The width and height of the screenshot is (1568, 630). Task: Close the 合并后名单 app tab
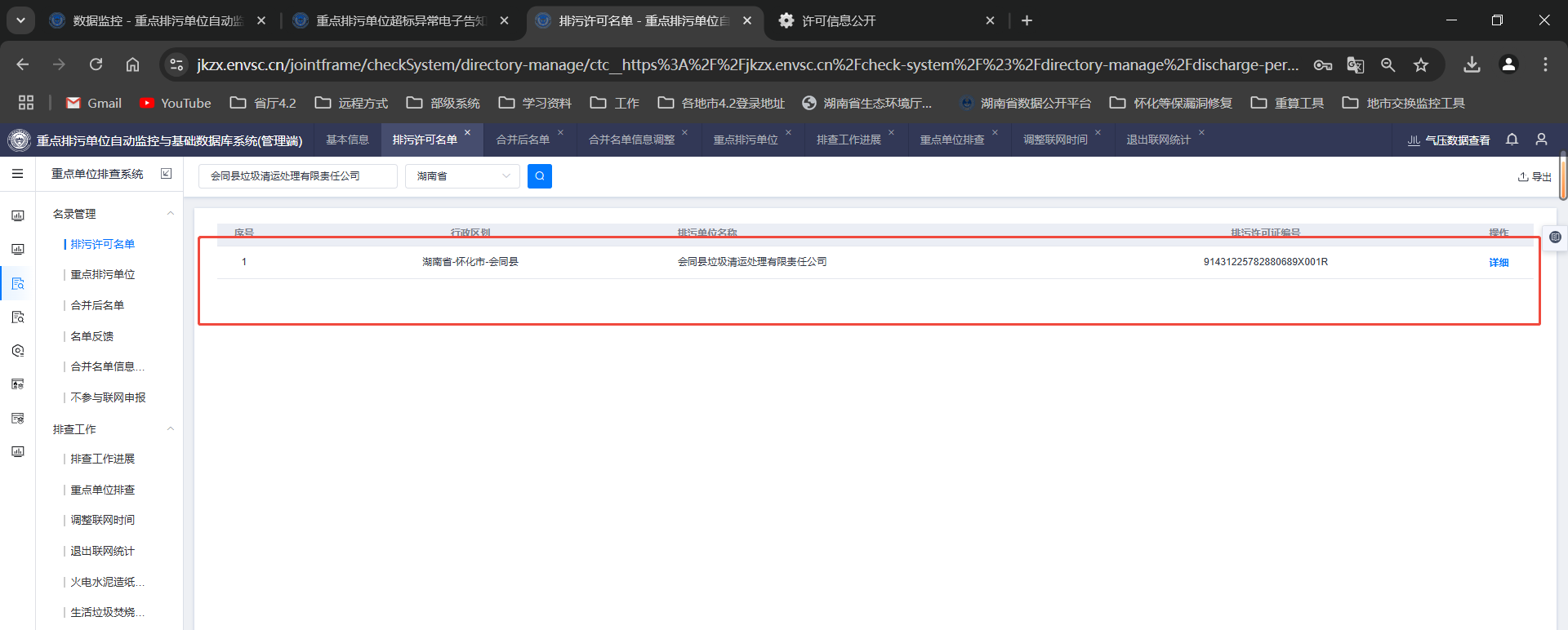tap(561, 132)
